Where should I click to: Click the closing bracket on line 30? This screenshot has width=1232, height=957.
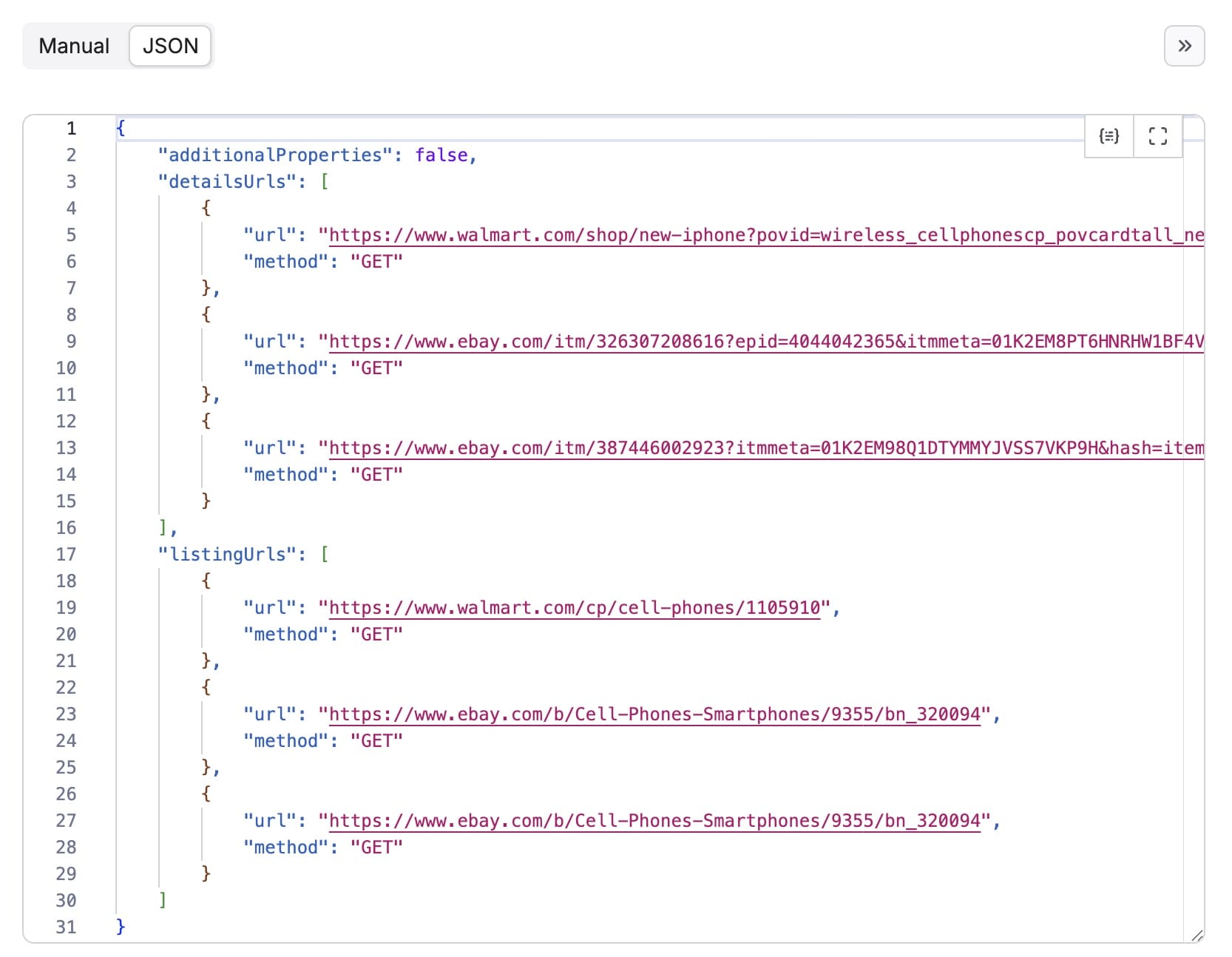(x=163, y=901)
